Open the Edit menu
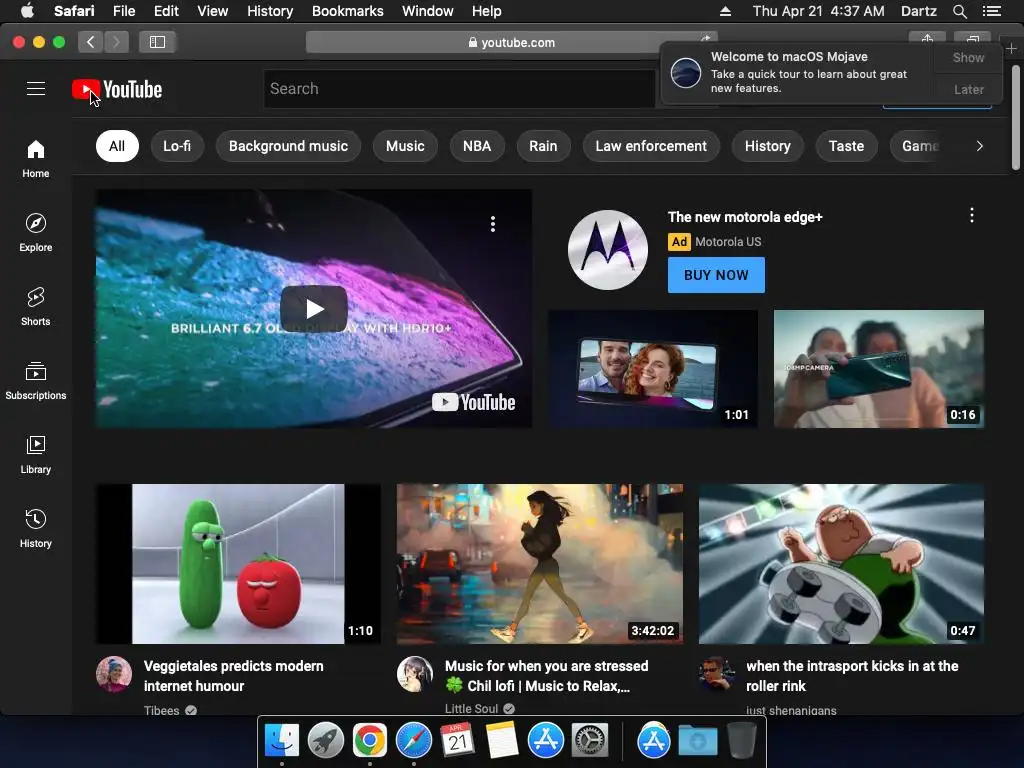The image size is (1024, 768). click(166, 11)
